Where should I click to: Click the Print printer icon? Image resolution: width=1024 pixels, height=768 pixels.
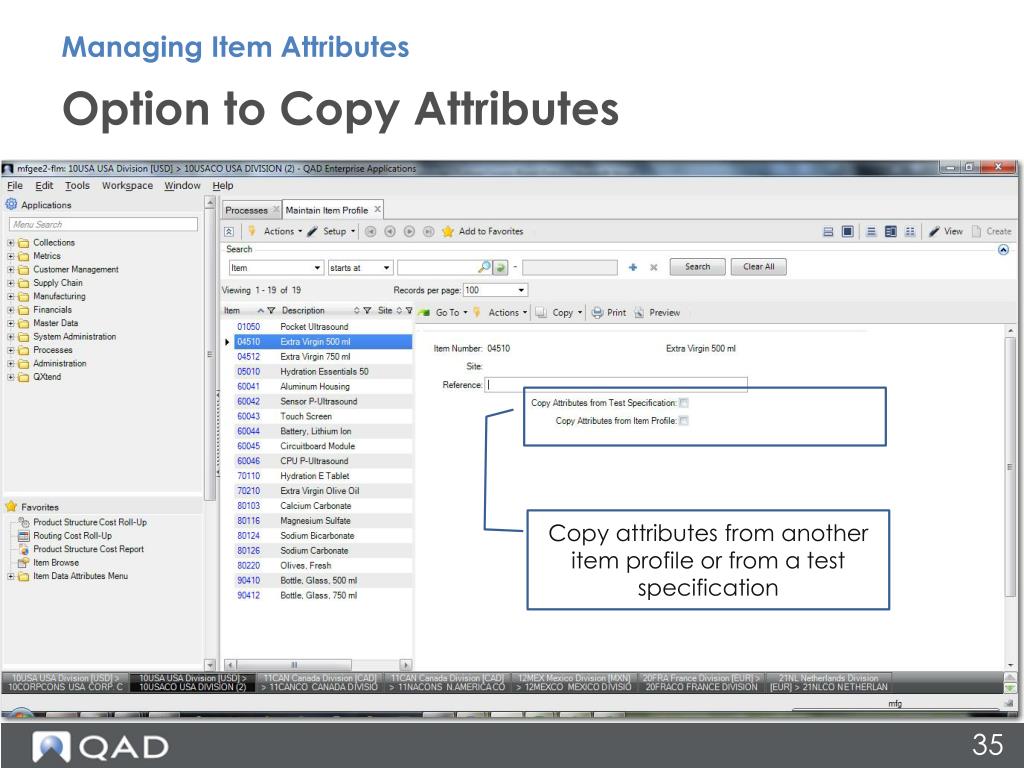tap(598, 313)
